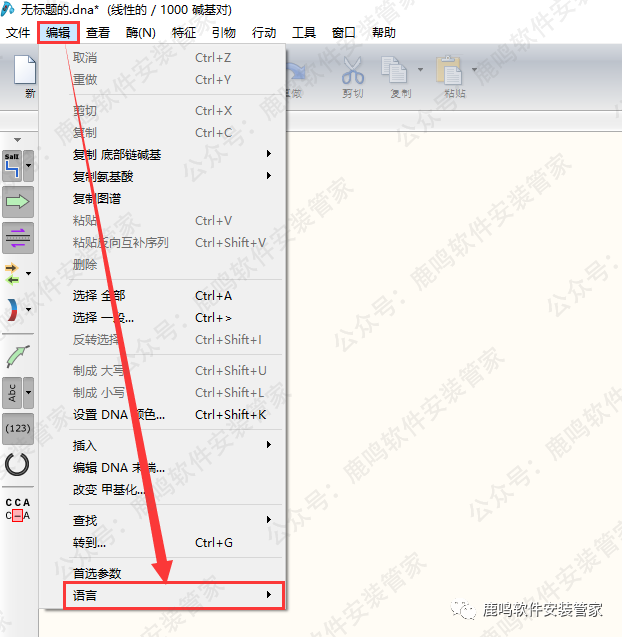Open the 帮助 menu
622x637 pixels.
pyautogui.click(x=384, y=32)
